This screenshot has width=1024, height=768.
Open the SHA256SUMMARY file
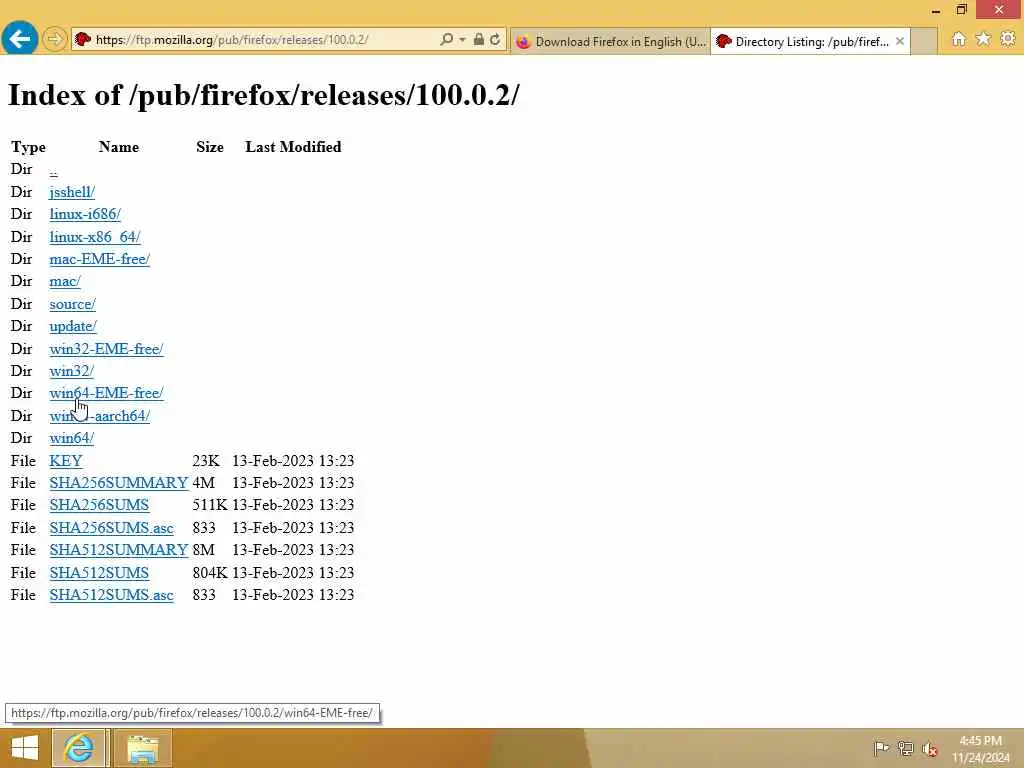[119, 483]
